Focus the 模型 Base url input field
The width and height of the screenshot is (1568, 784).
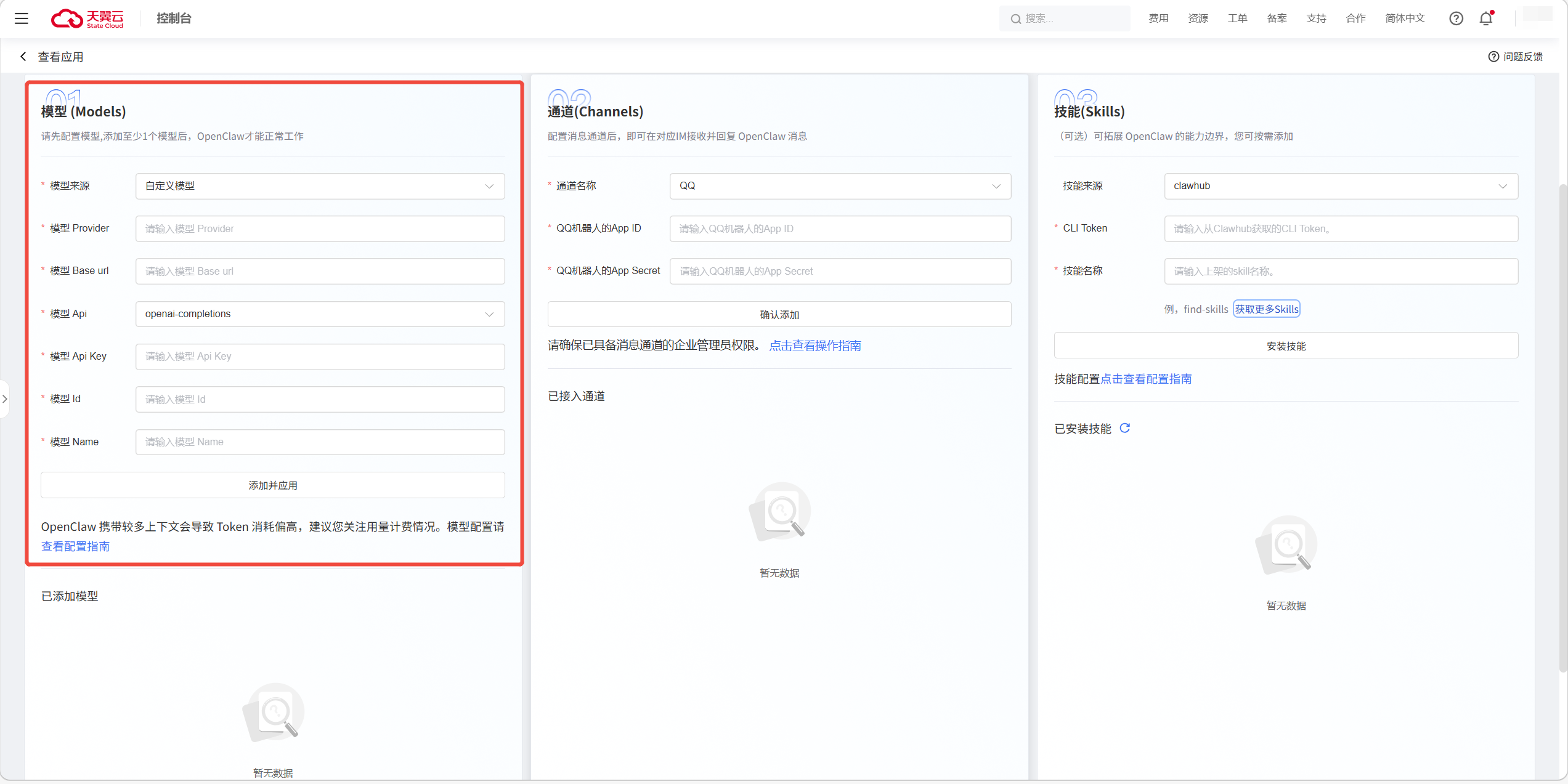tap(320, 272)
